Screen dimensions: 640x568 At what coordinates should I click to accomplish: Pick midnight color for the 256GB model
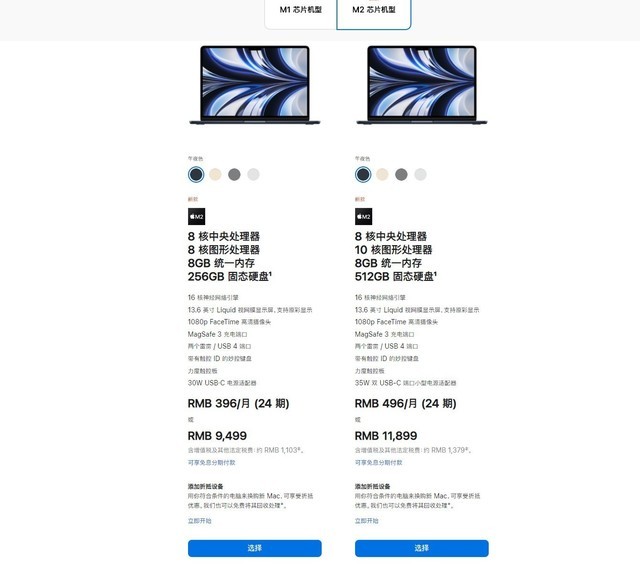[196, 175]
